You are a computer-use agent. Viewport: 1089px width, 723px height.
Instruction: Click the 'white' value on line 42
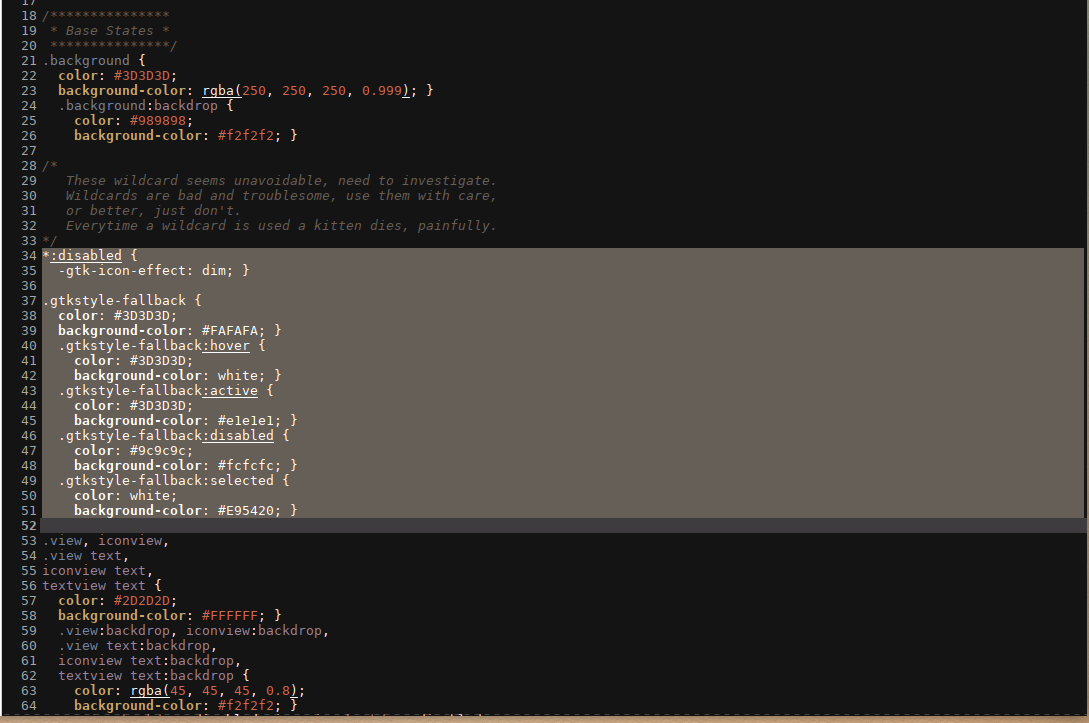click(238, 376)
